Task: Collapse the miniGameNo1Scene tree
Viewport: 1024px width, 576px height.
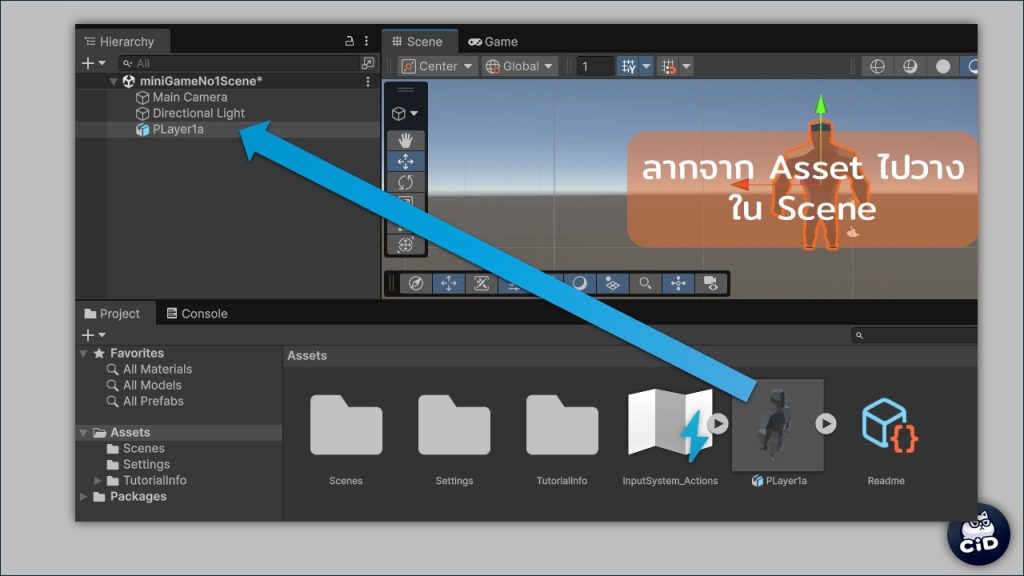Action: pos(114,82)
